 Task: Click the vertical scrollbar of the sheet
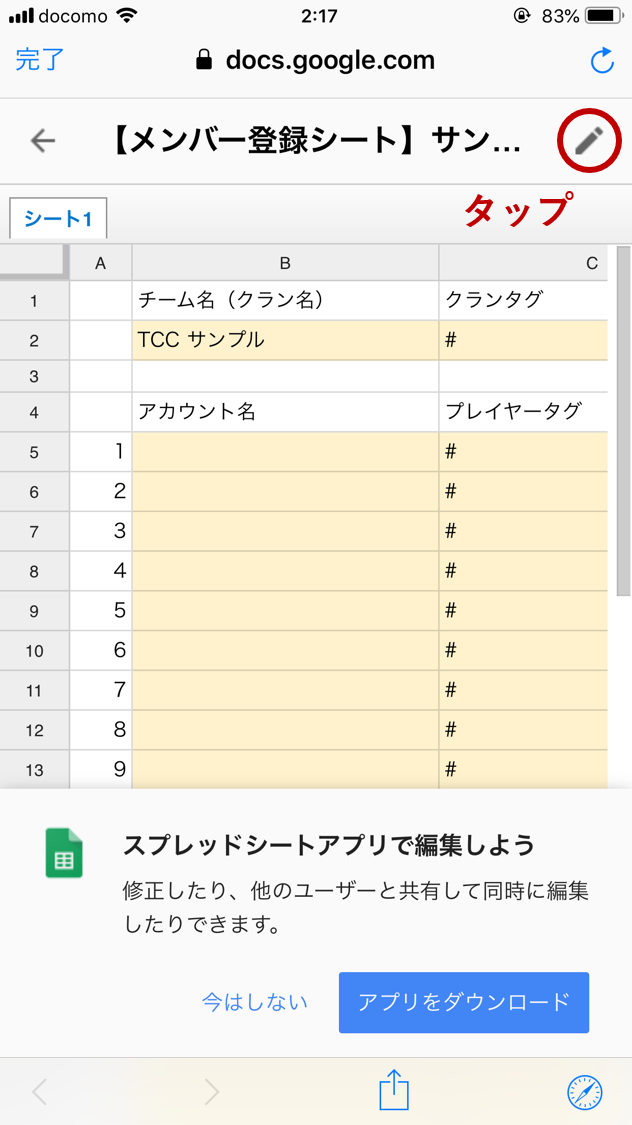pyautogui.click(x=623, y=420)
